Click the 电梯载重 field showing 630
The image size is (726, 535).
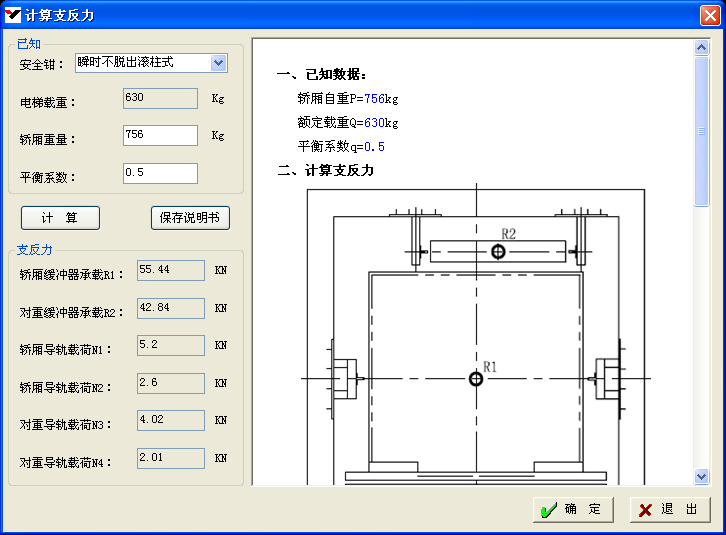point(159,98)
